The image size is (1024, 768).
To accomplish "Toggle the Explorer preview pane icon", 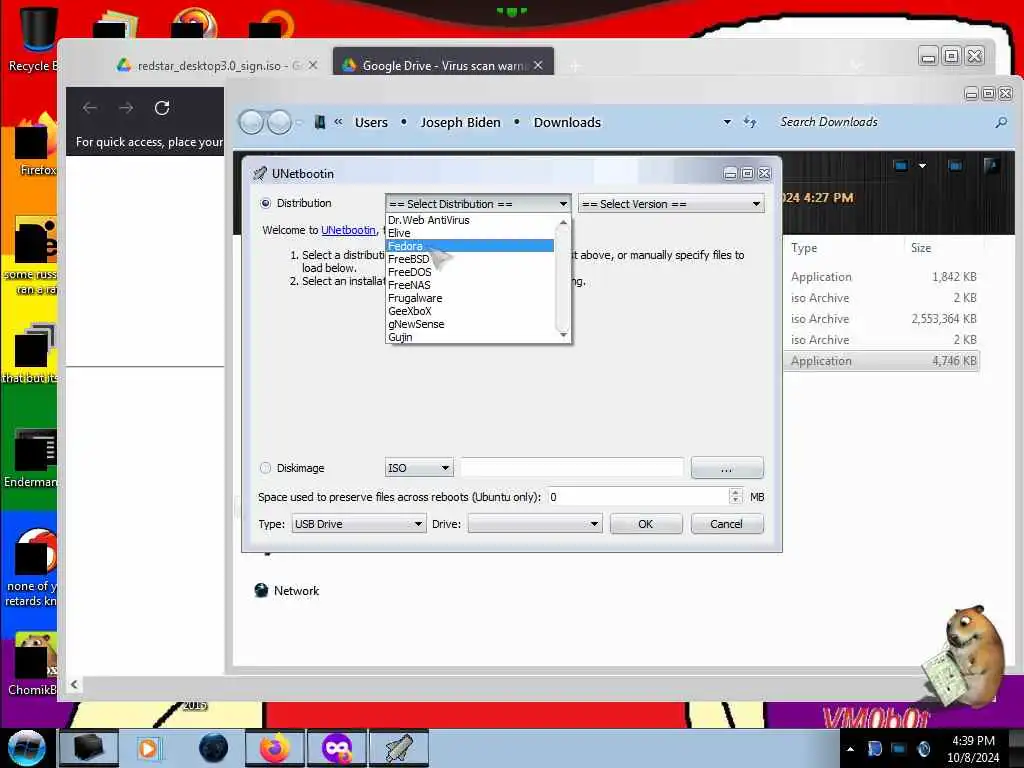I will click(955, 166).
